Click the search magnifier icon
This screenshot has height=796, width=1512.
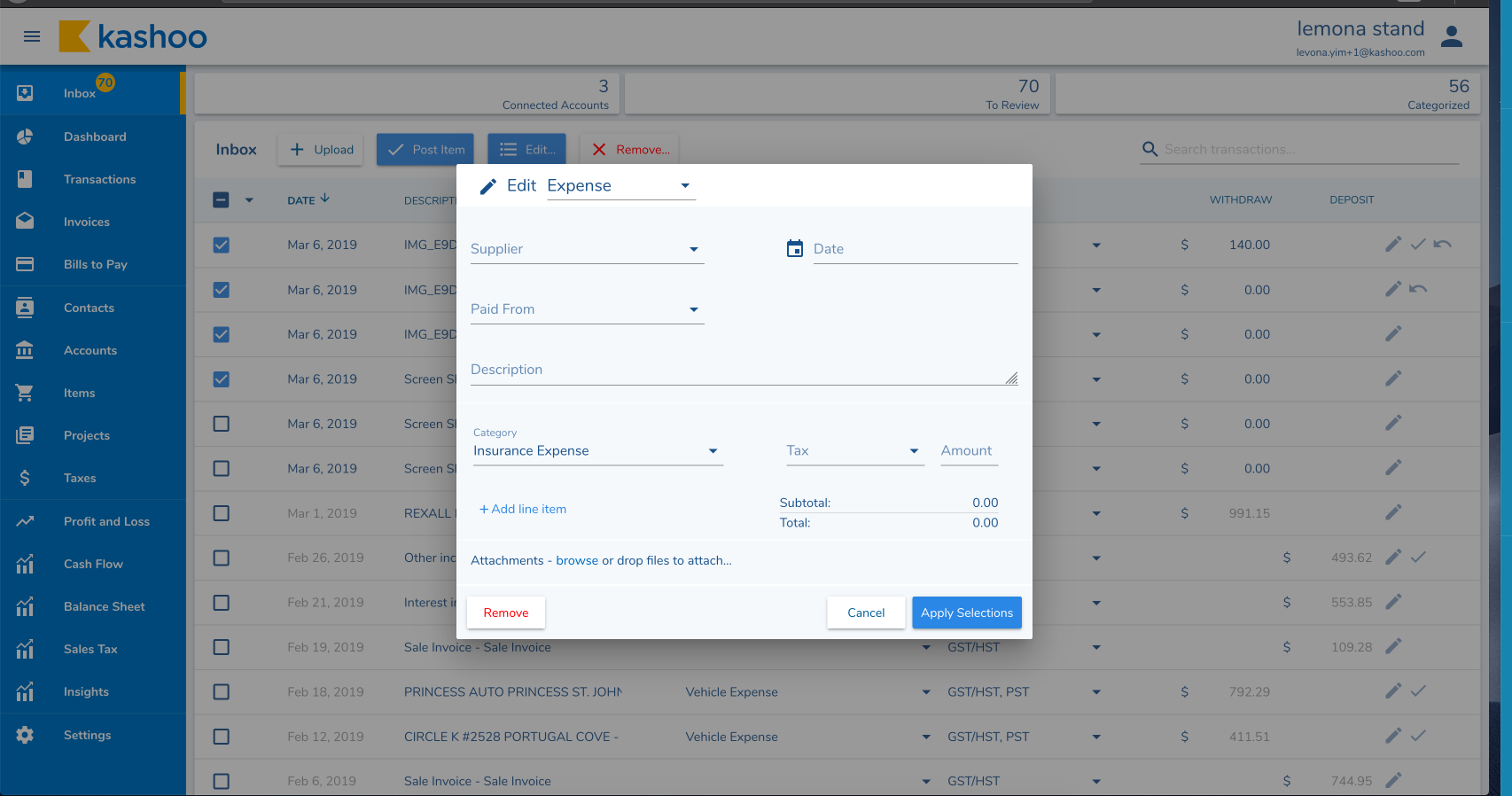click(1150, 149)
